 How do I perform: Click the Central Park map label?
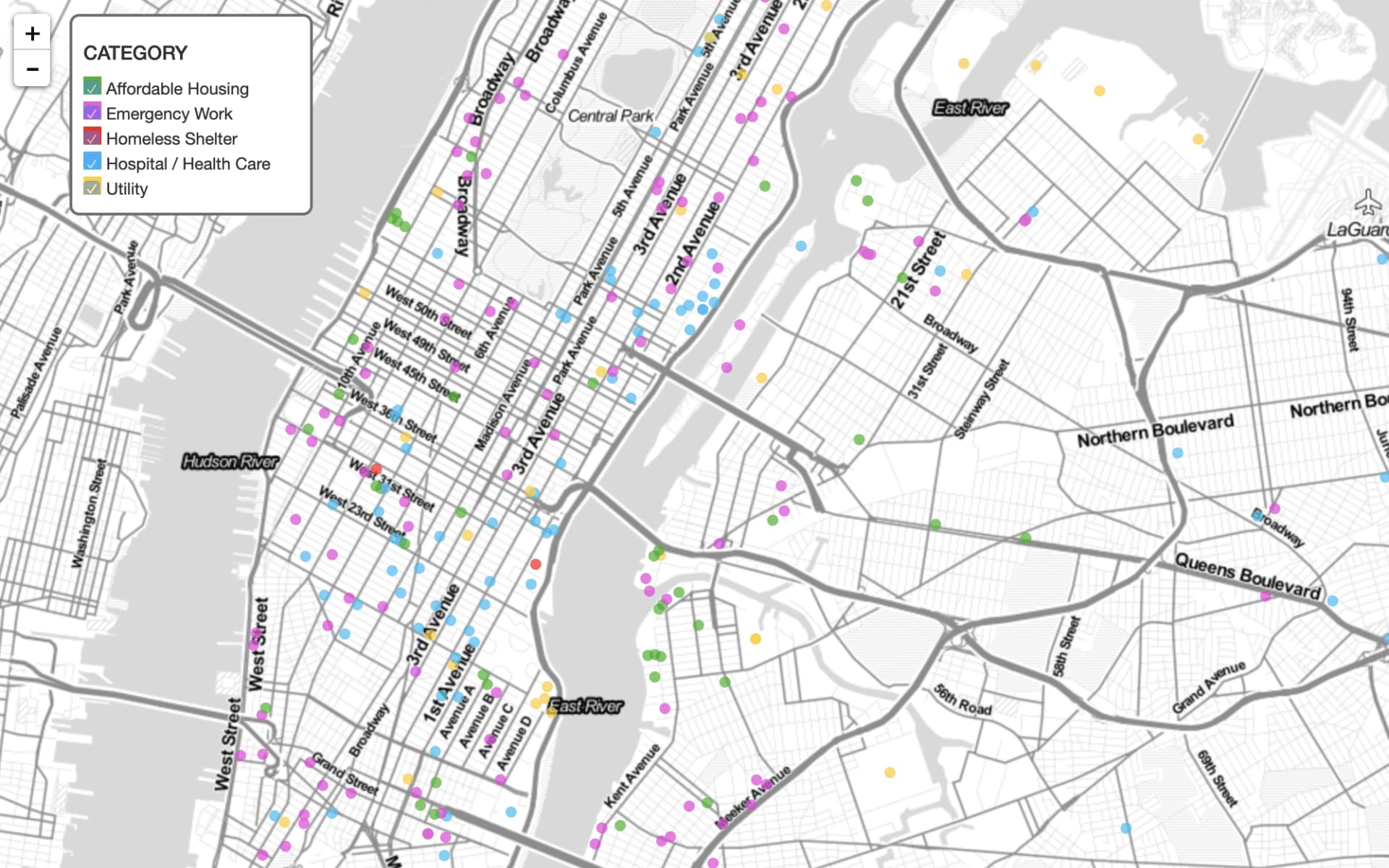pos(610,116)
